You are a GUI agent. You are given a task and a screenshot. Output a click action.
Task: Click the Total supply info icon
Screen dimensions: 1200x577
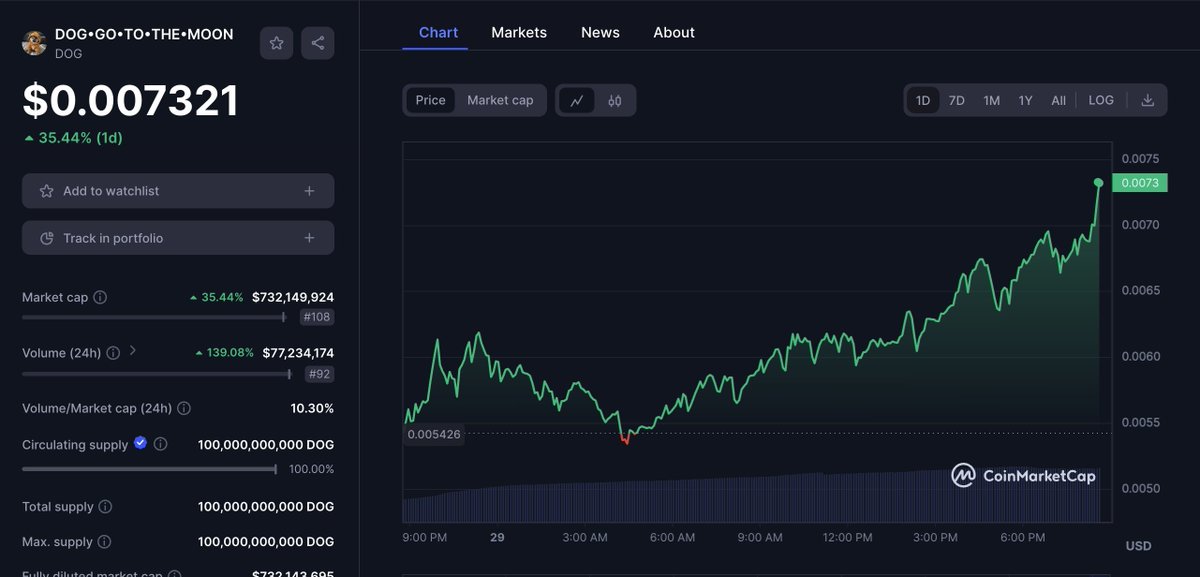pos(105,507)
